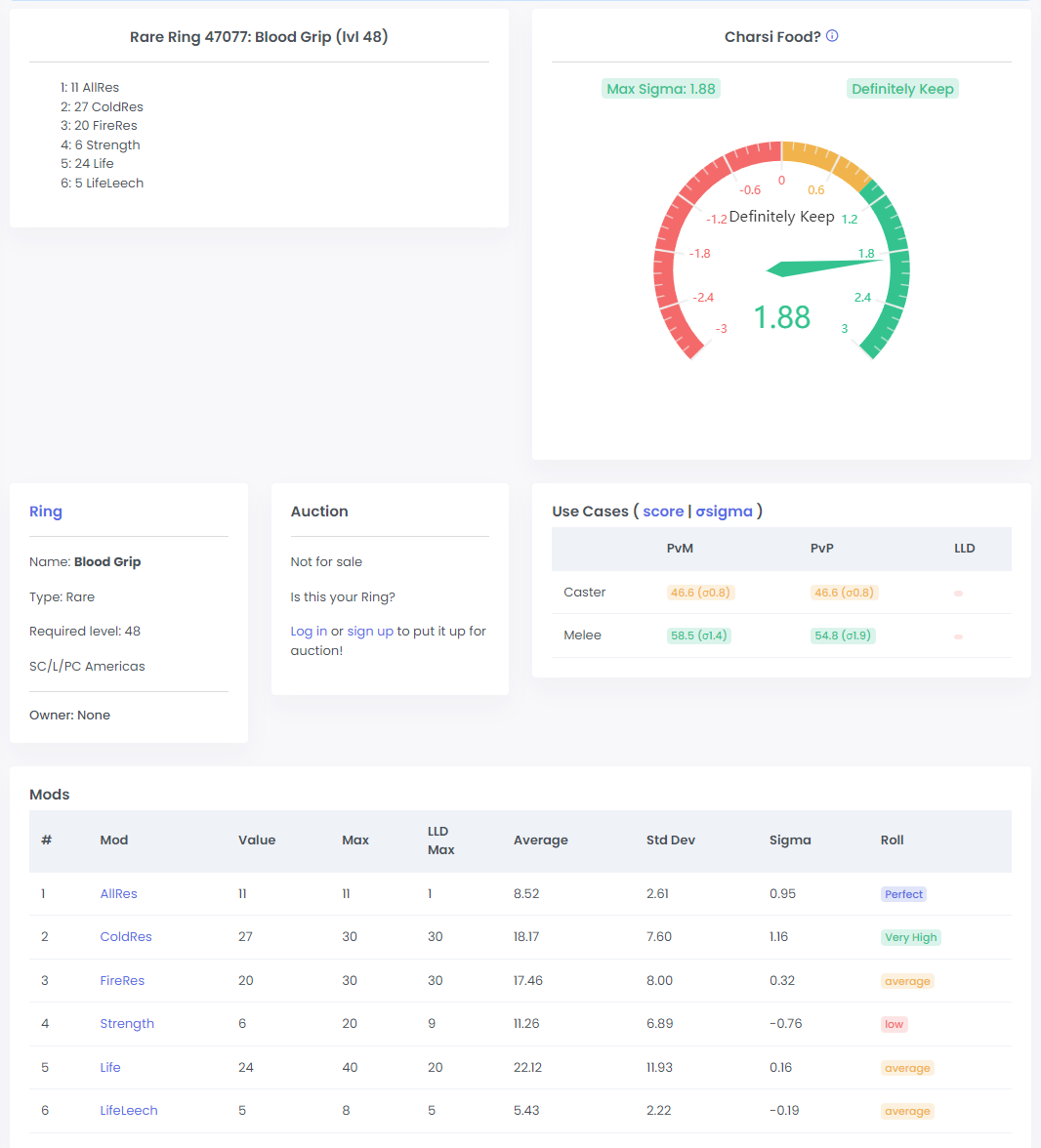Screen dimensions: 1041x1148
Task: Open the LifeLeech mod link
Action: pyautogui.click(x=129, y=1110)
